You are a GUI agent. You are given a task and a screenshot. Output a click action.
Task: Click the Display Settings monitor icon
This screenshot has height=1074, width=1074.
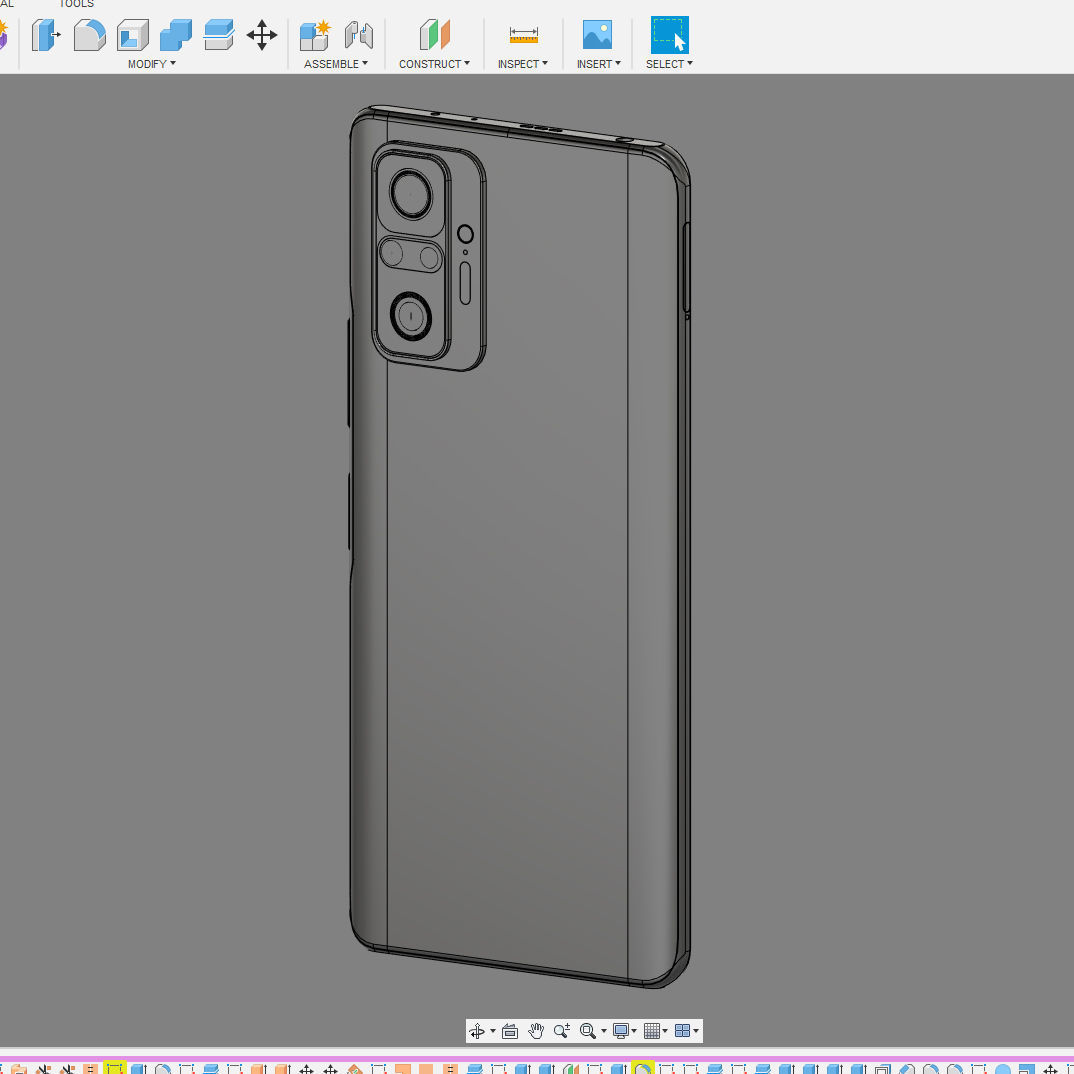pyautogui.click(x=621, y=1031)
